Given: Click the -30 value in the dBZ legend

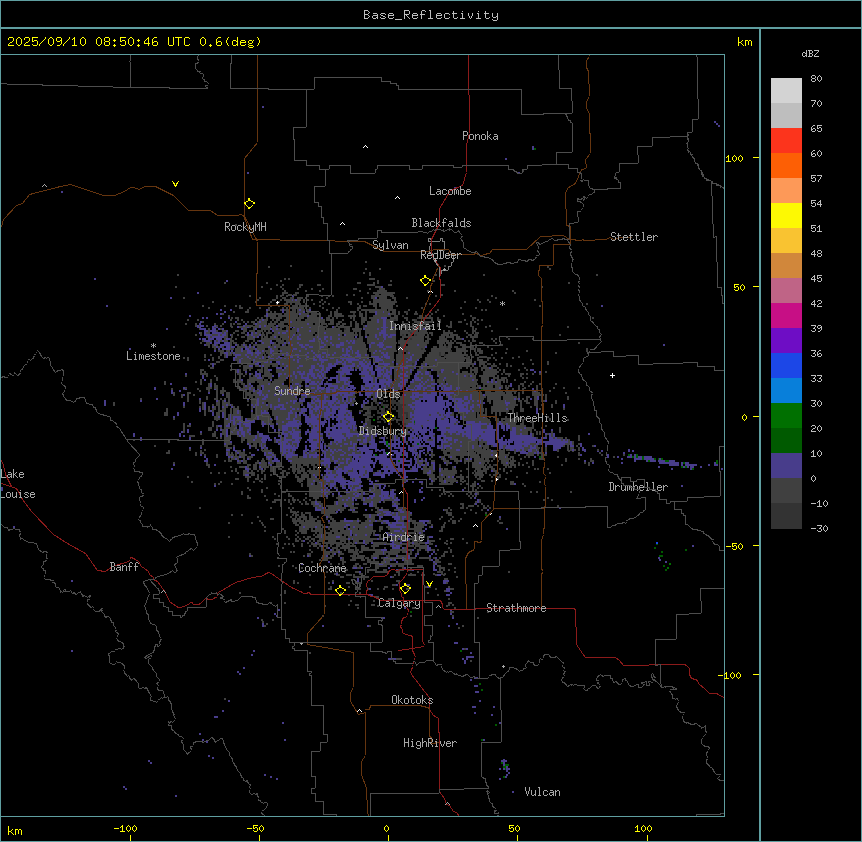Looking at the screenshot, I should point(819,529).
